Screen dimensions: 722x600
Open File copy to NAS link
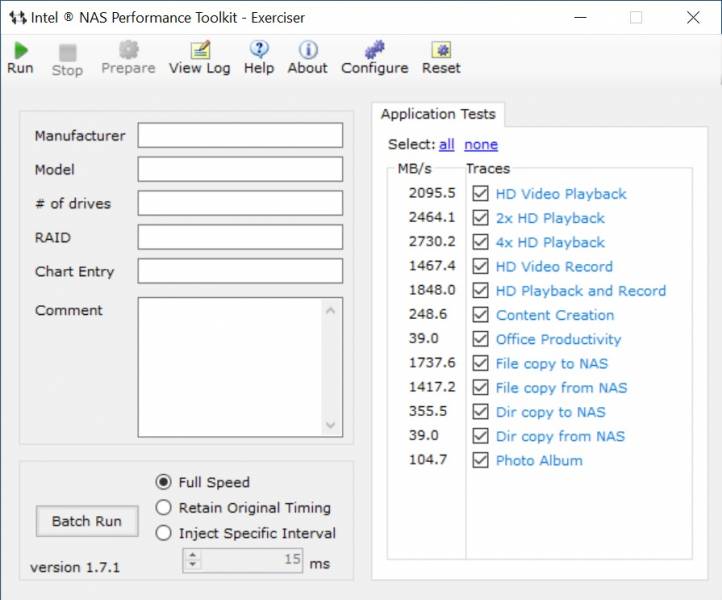[552, 364]
